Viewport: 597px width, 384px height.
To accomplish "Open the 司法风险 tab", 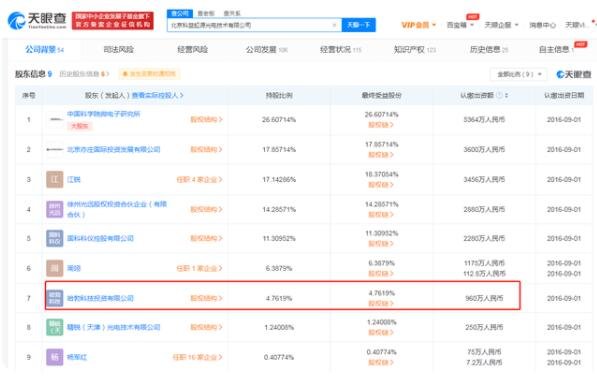I will (118, 49).
